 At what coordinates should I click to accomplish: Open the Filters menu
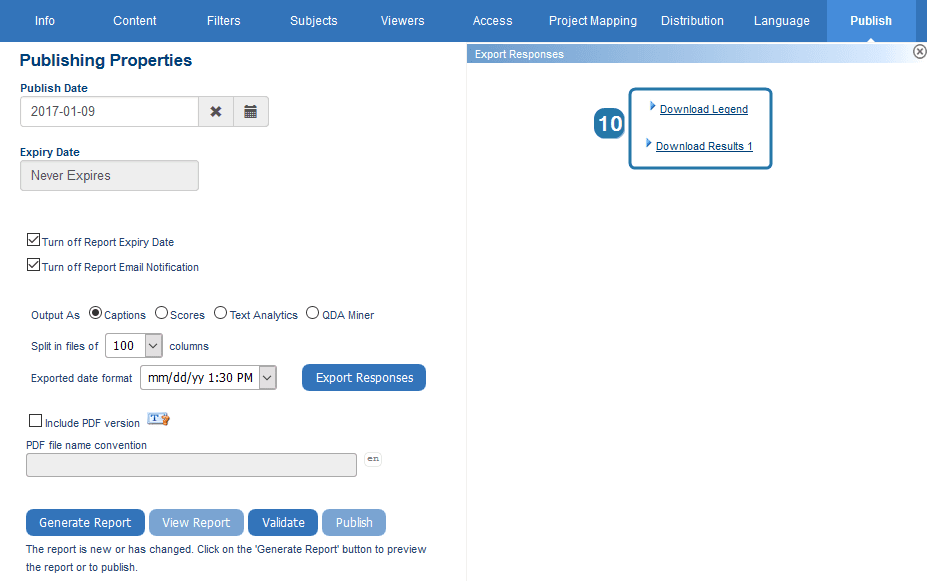click(223, 20)
